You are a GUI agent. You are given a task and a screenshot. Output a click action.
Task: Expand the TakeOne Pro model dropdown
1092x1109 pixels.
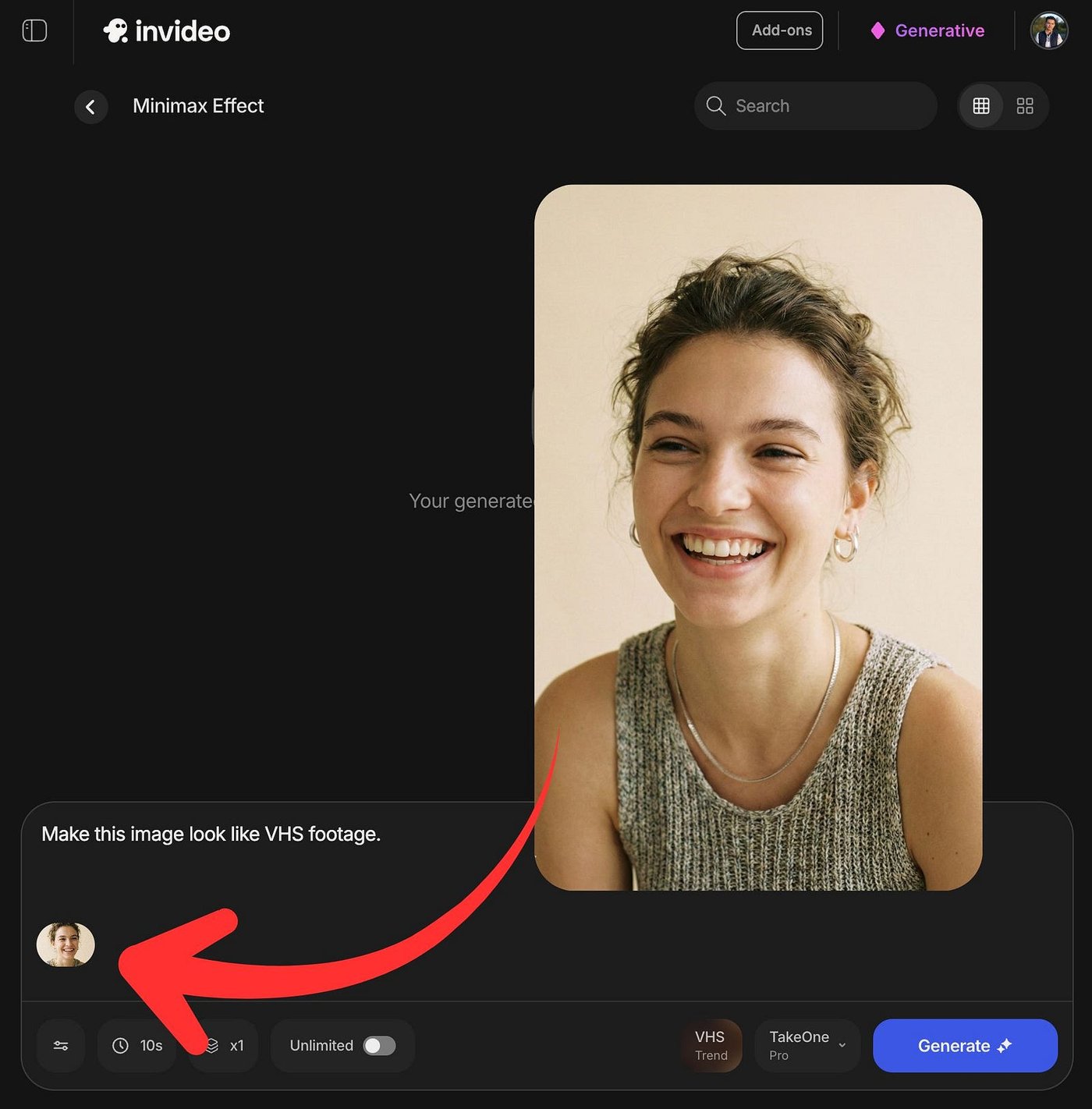(807, 1046)
